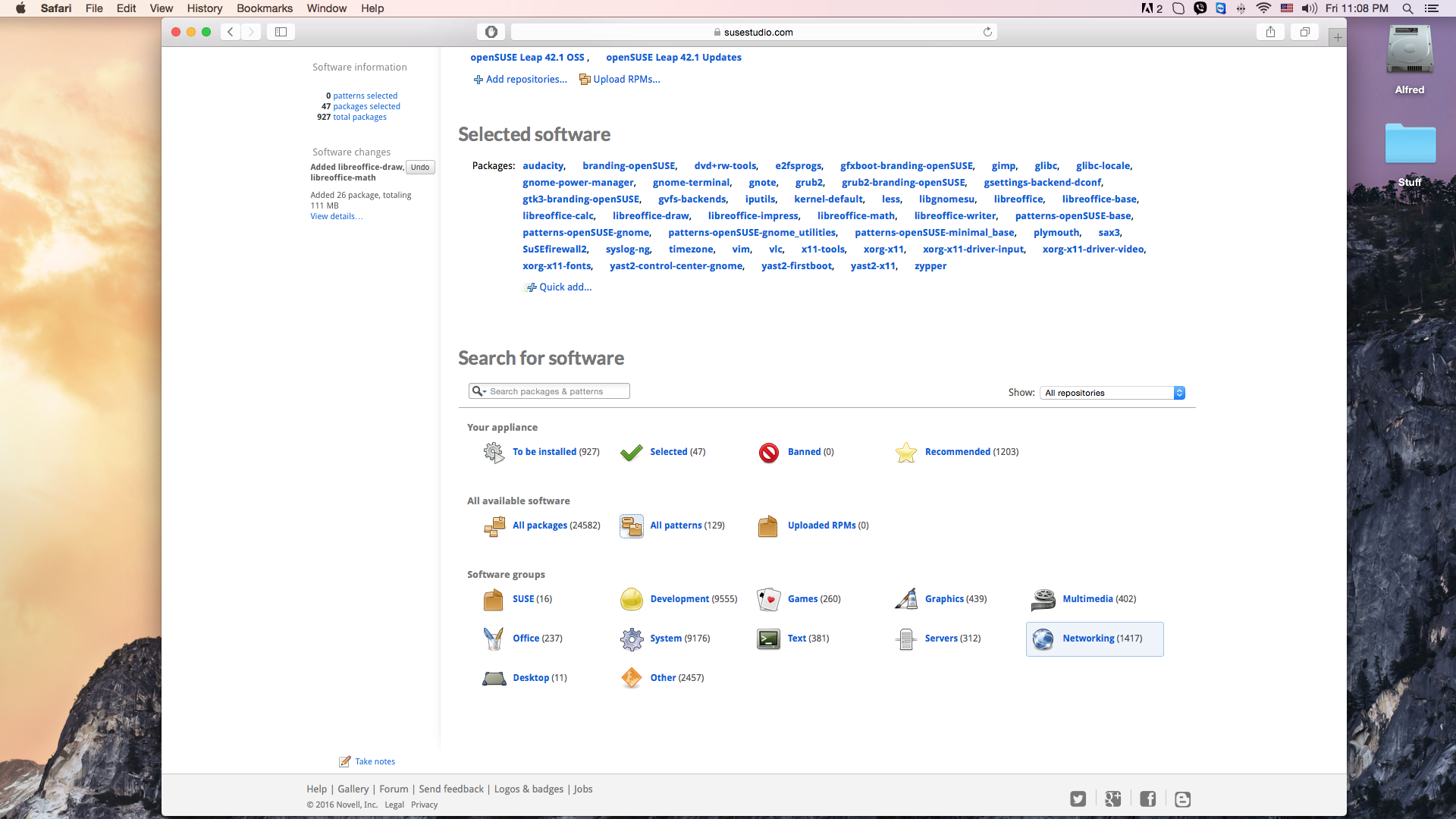Select the Banned software icon
Image resolution: width=1456 pixels, height=819 pixels.
[768, 452]
